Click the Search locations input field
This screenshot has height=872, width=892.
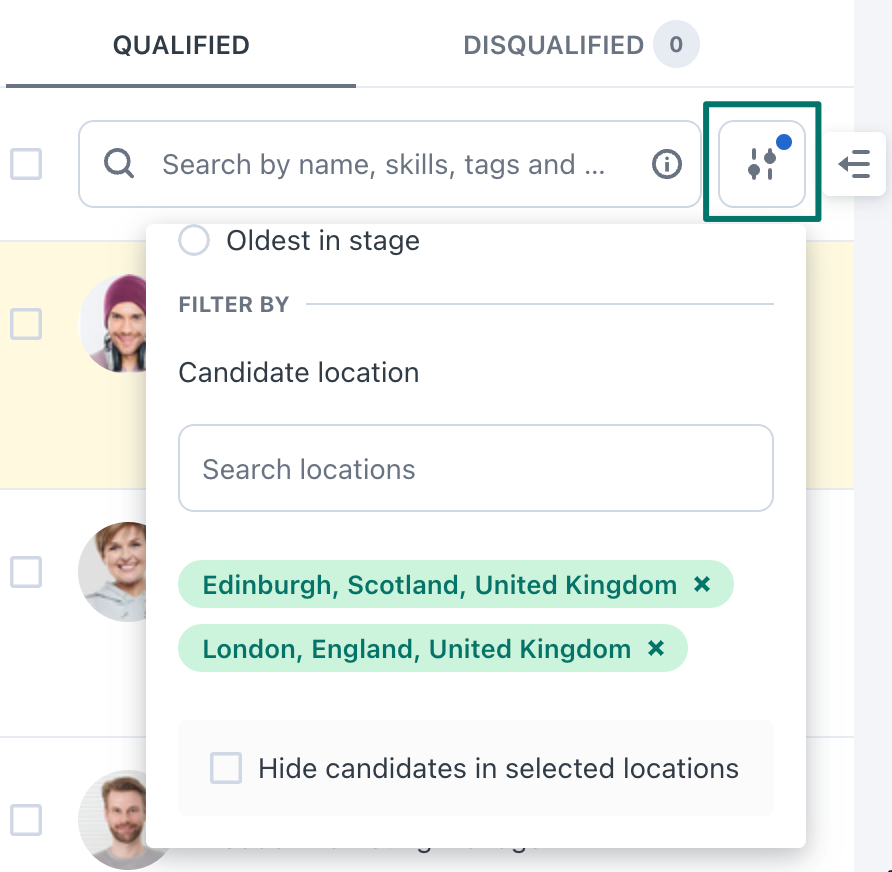(476, 467)
